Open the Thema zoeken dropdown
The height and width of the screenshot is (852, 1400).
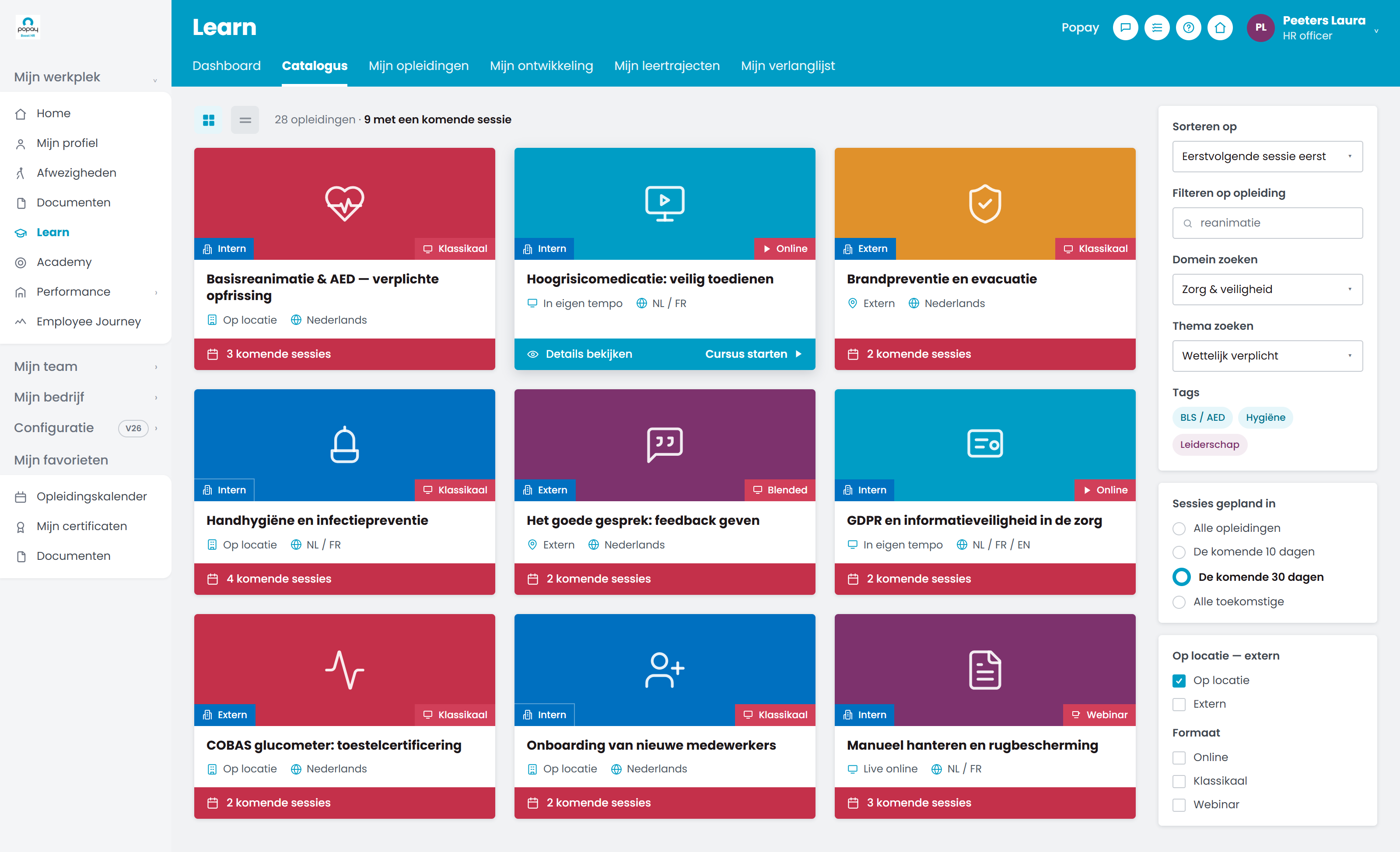tap(1267, 356)
